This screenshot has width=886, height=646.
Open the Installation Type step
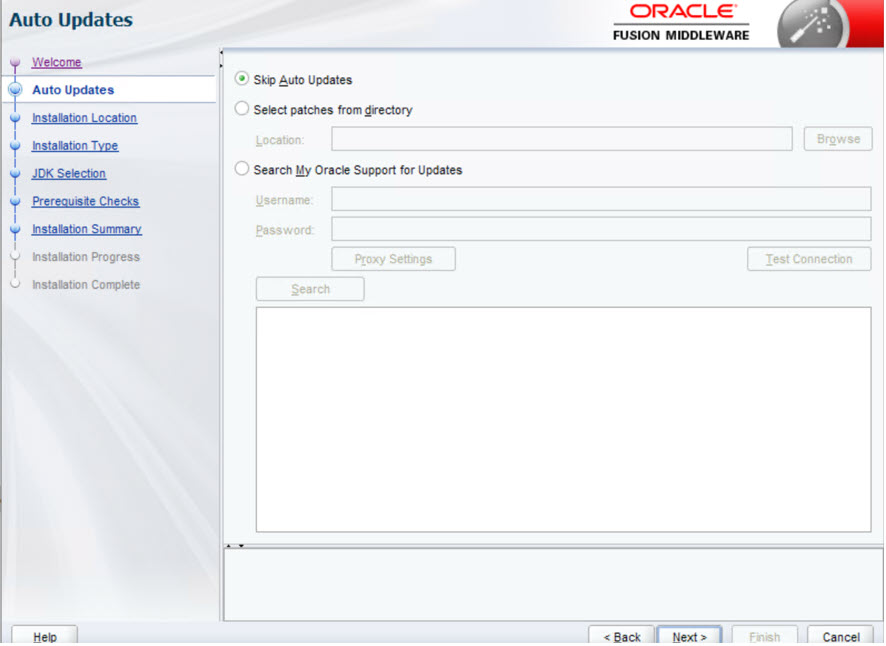pos(75,145)
